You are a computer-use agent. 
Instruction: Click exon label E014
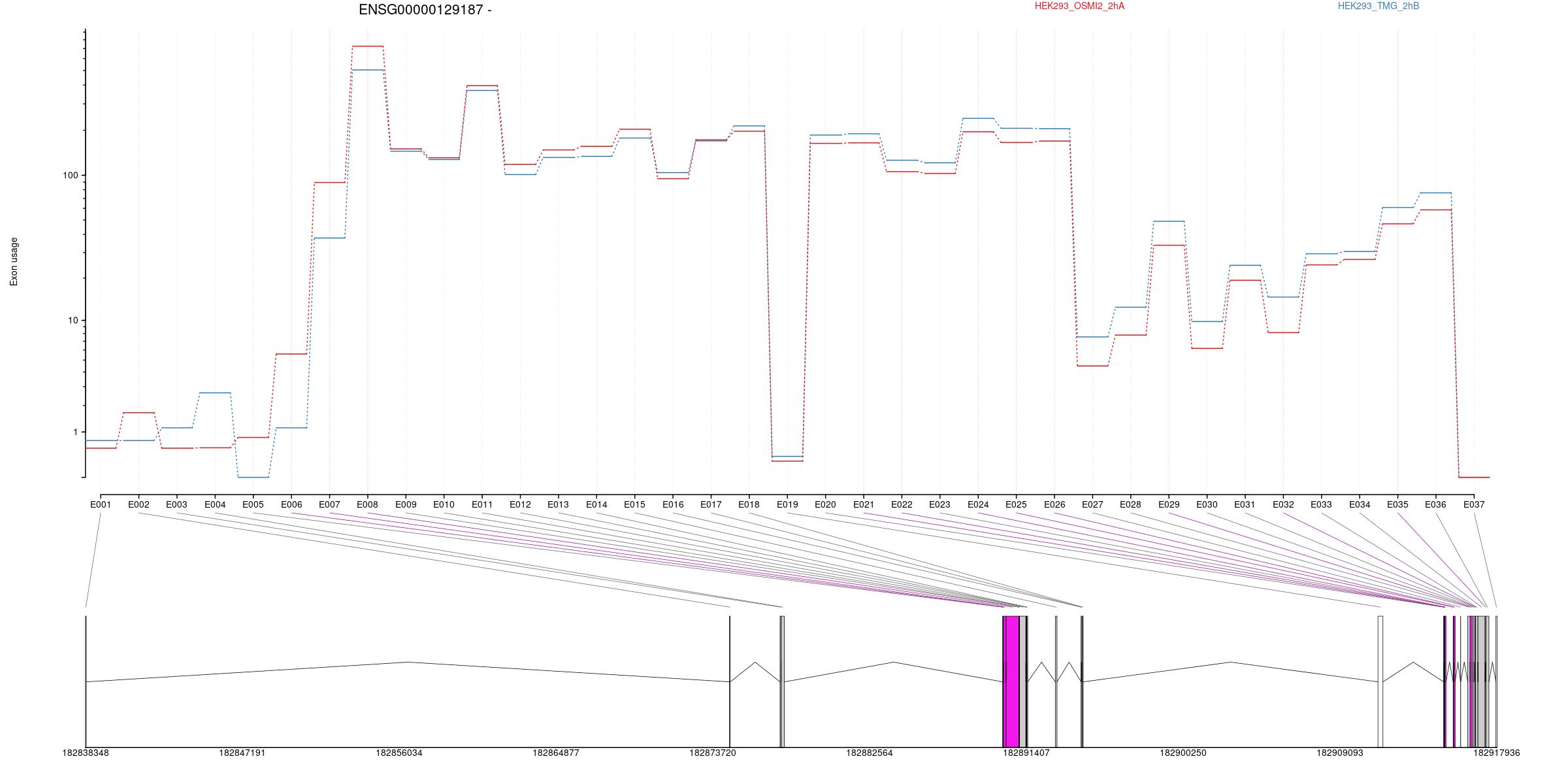[596, 504]
